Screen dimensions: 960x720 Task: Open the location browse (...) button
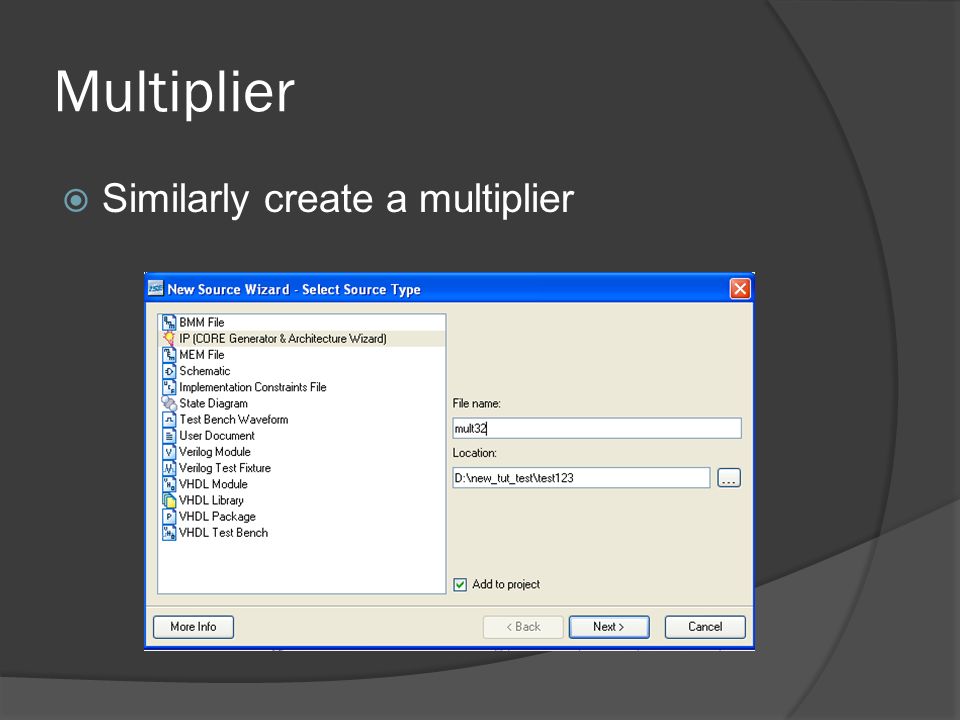click(x=729, y=478)
